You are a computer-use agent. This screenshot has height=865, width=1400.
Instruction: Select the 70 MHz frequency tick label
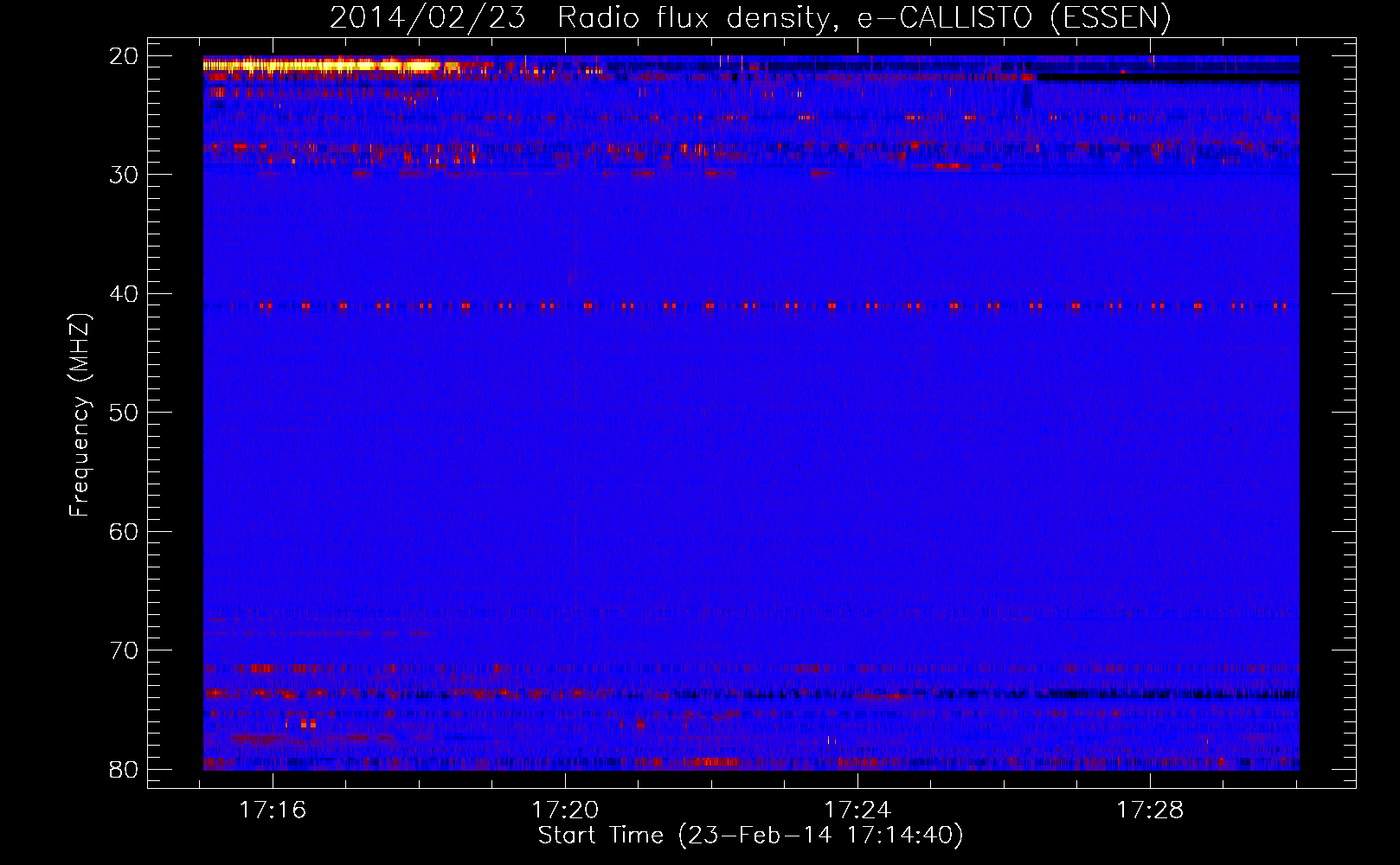click(125, 650)
